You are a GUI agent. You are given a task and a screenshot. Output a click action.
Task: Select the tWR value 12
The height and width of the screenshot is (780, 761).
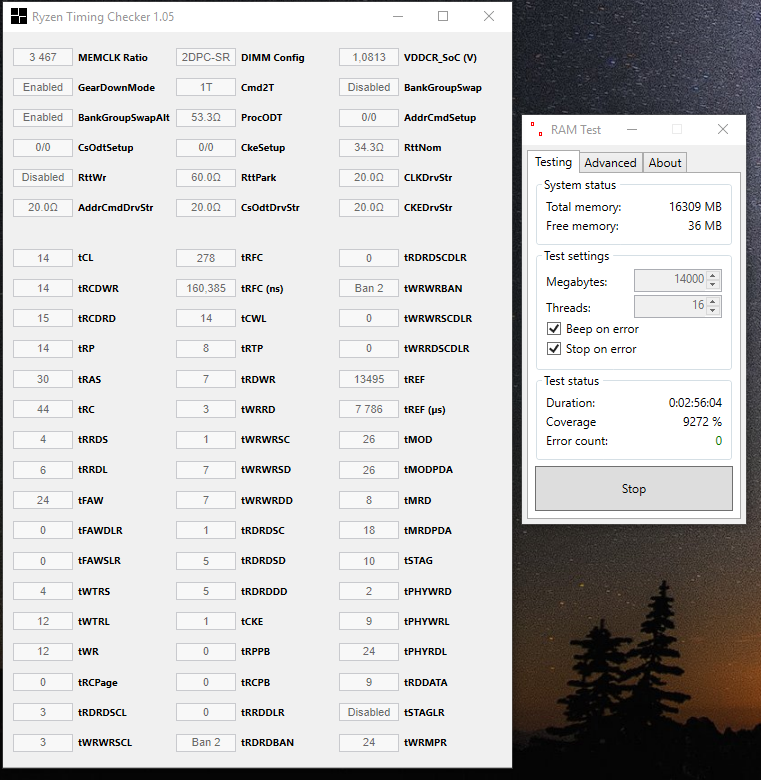click(x=43, y=651)
